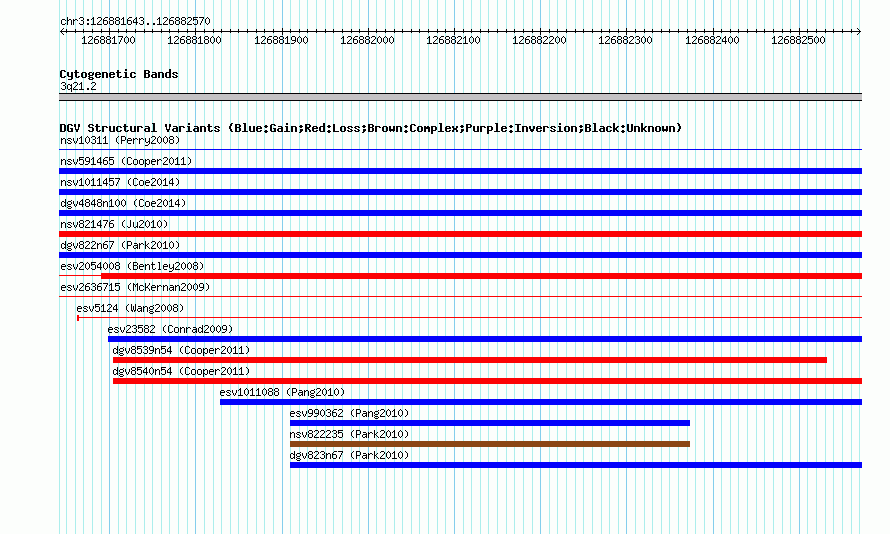Click the DGV Structural Variants track title

(x=370, y=128)
